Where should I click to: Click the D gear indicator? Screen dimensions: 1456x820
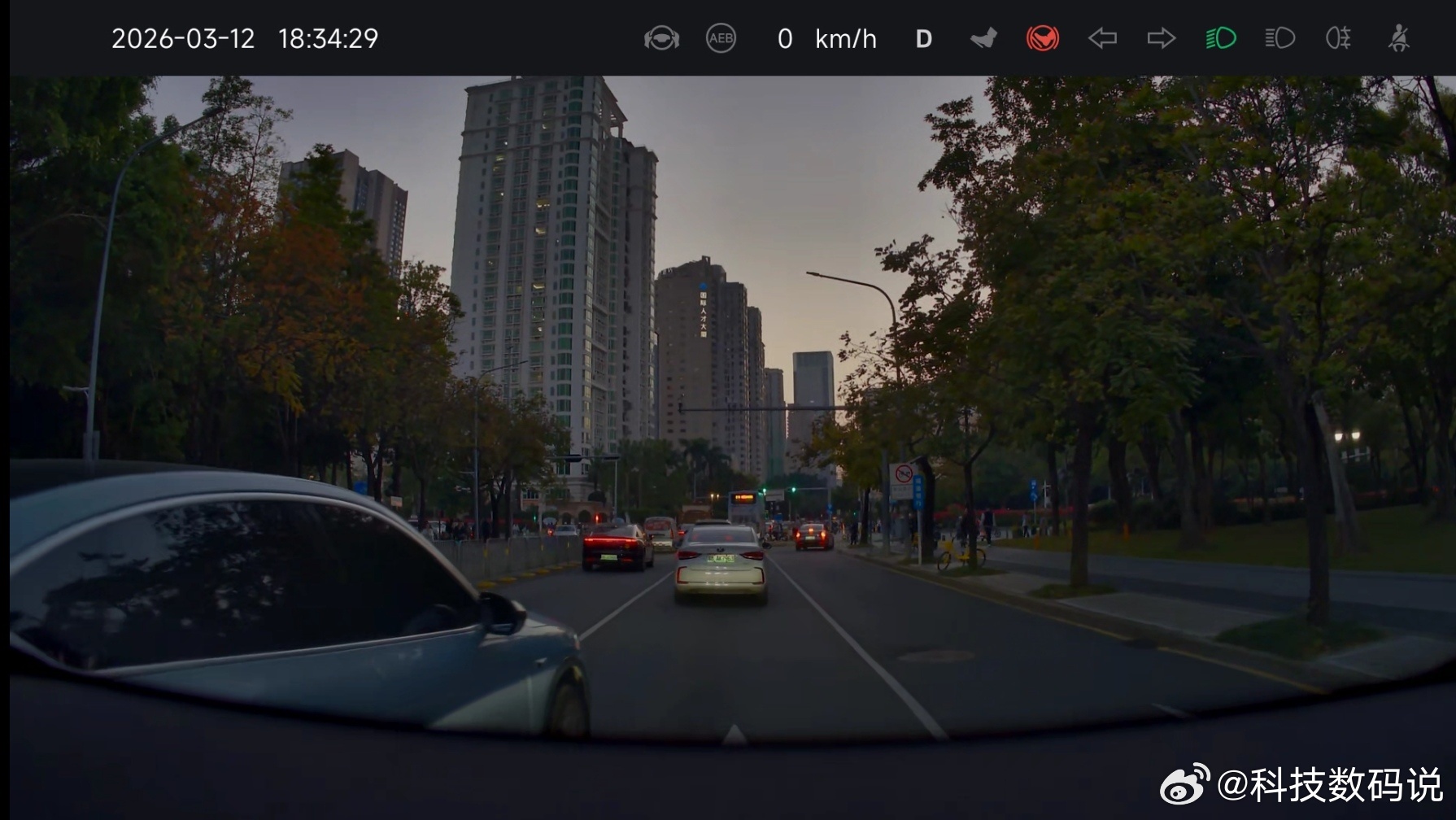(x=924, y=39)
